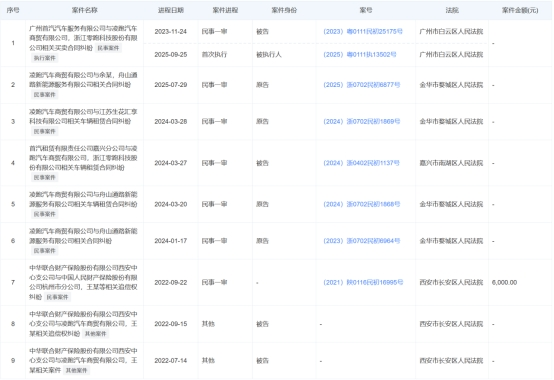Click the 首次执行 progress cell
This screenshot has height=380, width=554.
(x=214, y=54)
